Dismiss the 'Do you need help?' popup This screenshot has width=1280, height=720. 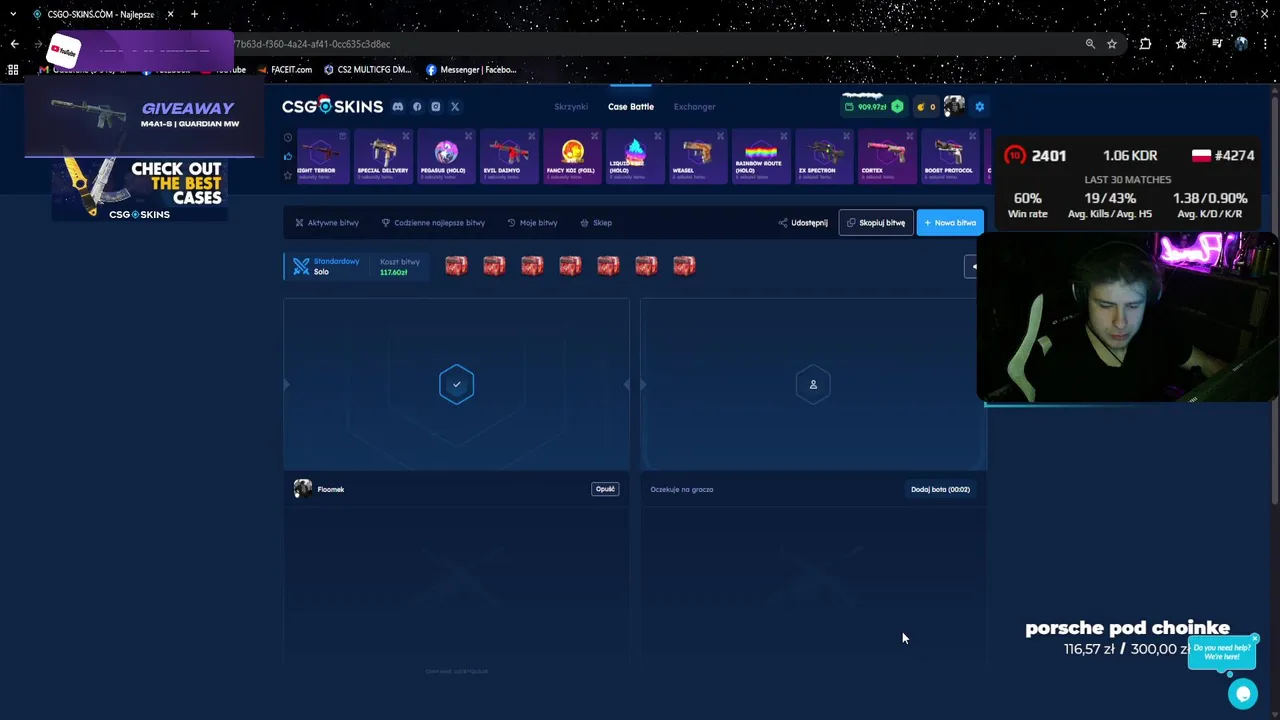1255,638
